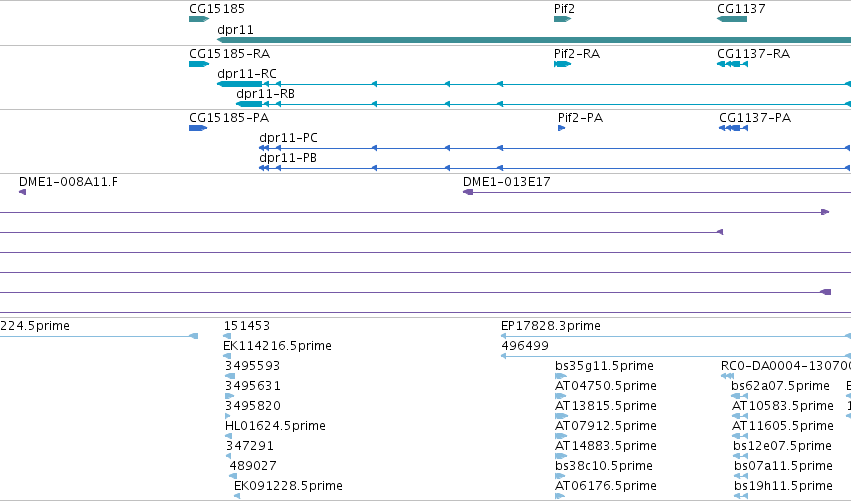Select the 496499 EST label

525,346
